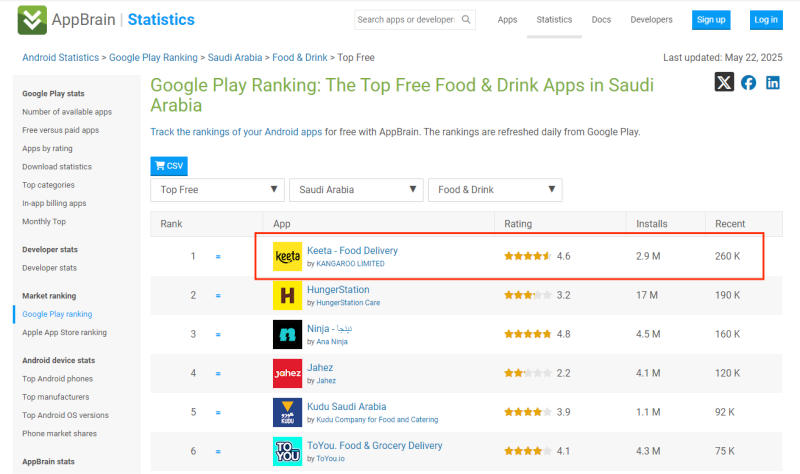
Task: Go to the Docs menu item
Action: tap(601, 20)
